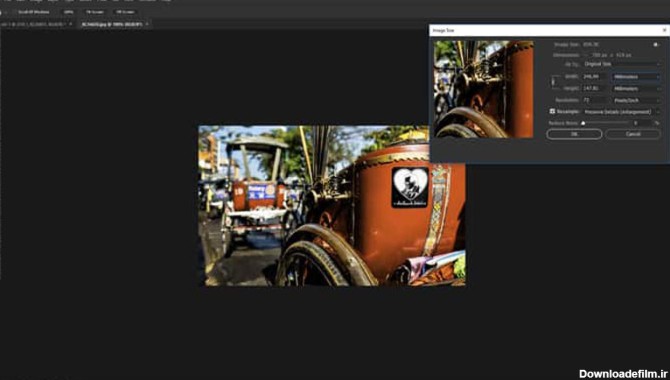Image resolution: width=670 pixels, height=380 pixels.
Task: Close the first inactive document tab
Action: tap(71, 24)
